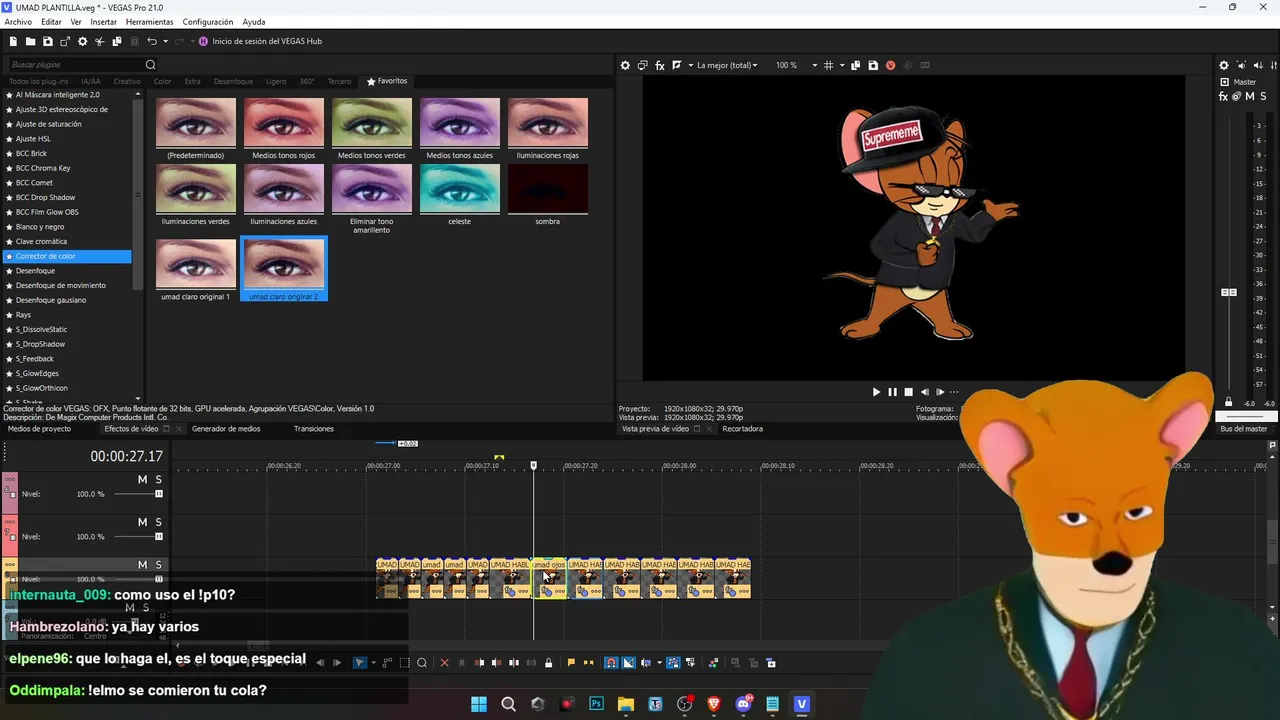The image size is (1280, 720).
Task: Toggle snapping magnet icon
Action: click(611, 663)
